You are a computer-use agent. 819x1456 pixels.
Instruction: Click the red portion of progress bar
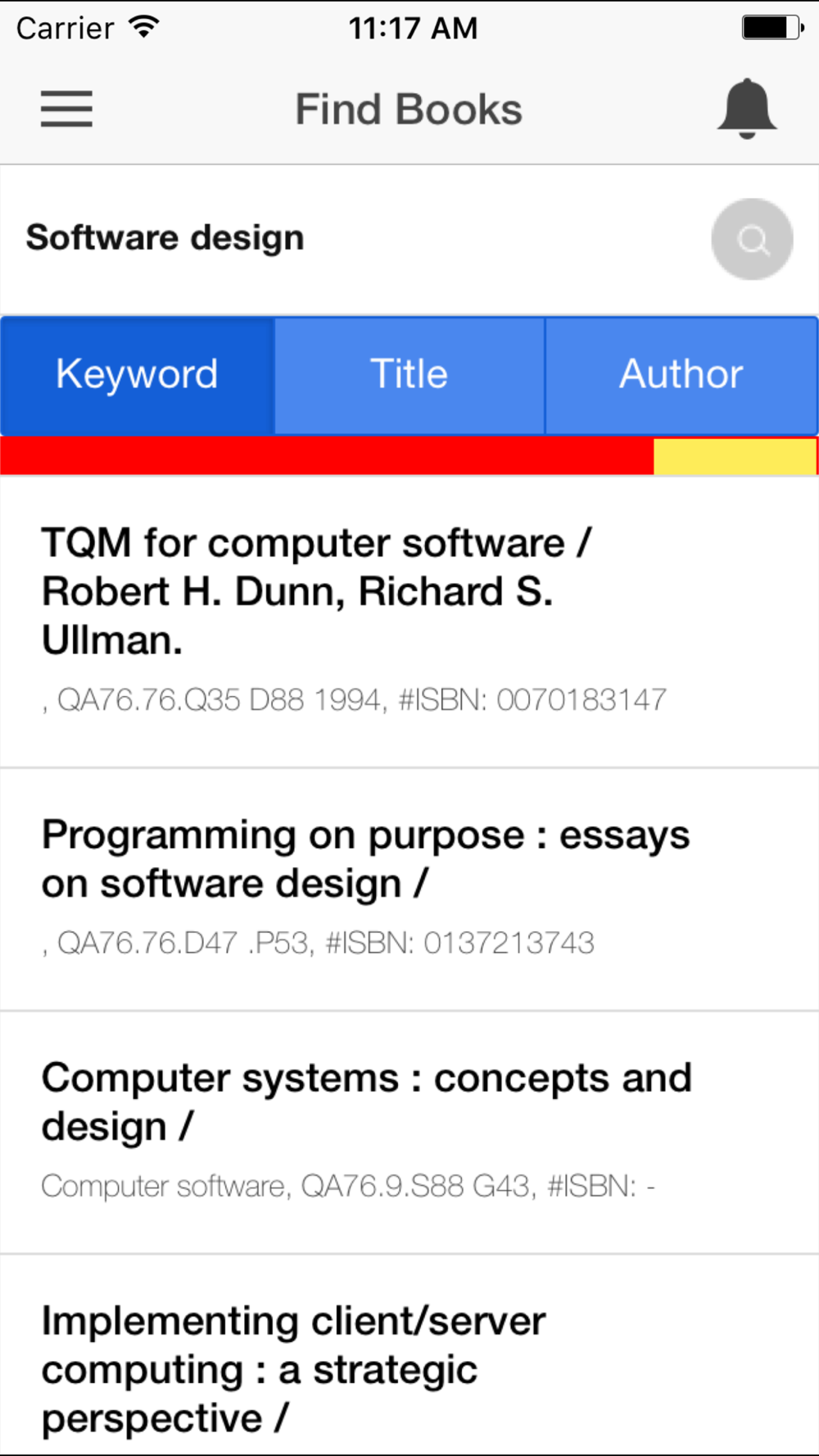(x=327, y=456)
